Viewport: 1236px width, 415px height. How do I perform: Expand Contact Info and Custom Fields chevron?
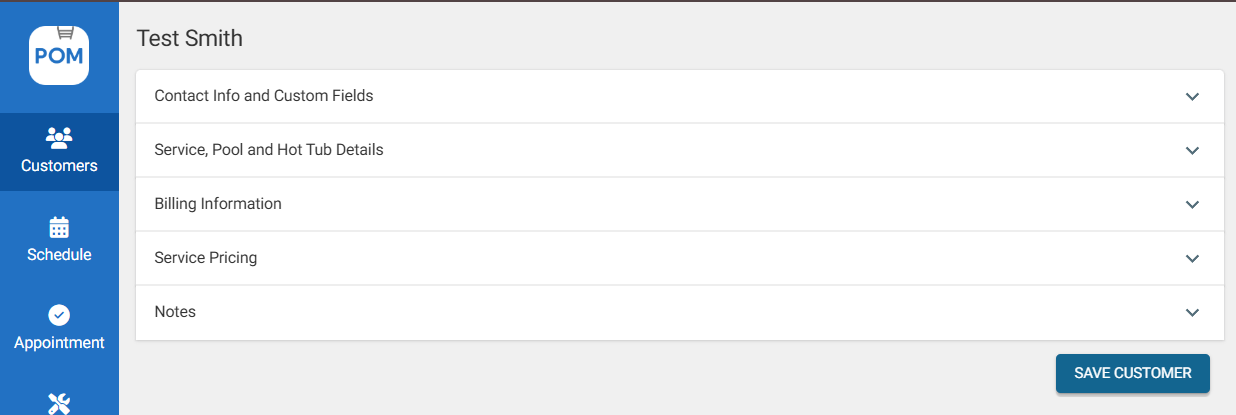(x=1191, y=97)
